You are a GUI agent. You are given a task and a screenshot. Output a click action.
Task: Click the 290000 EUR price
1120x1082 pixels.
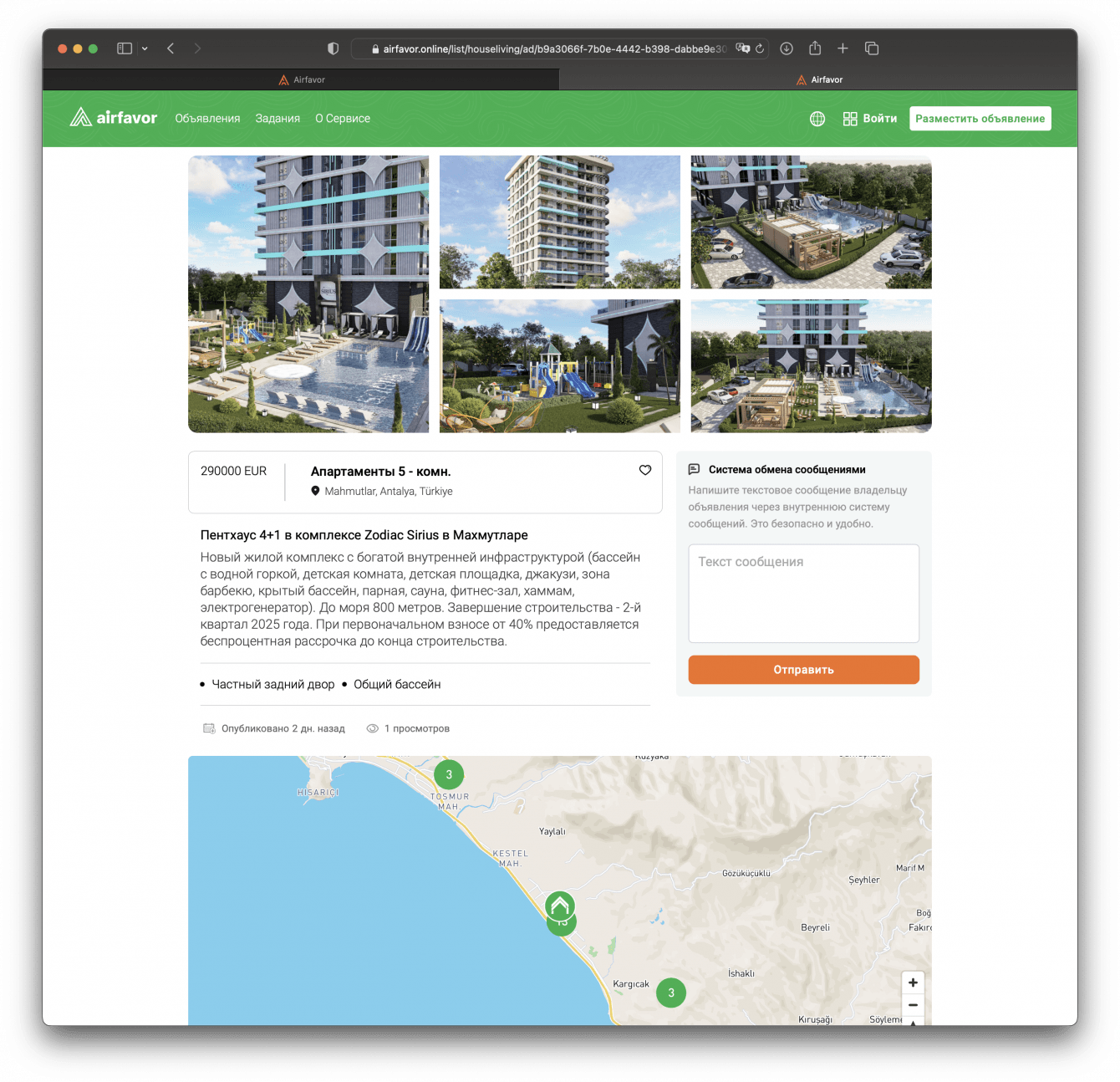tap(234, 471)
